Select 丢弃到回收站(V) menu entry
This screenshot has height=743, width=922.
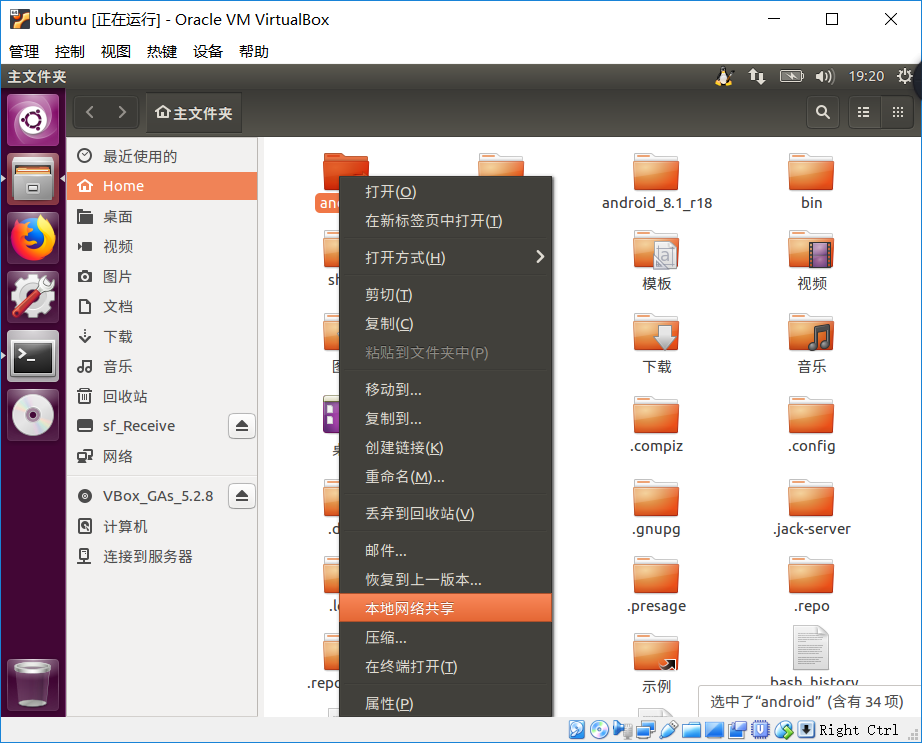click(x=446, y=514)
